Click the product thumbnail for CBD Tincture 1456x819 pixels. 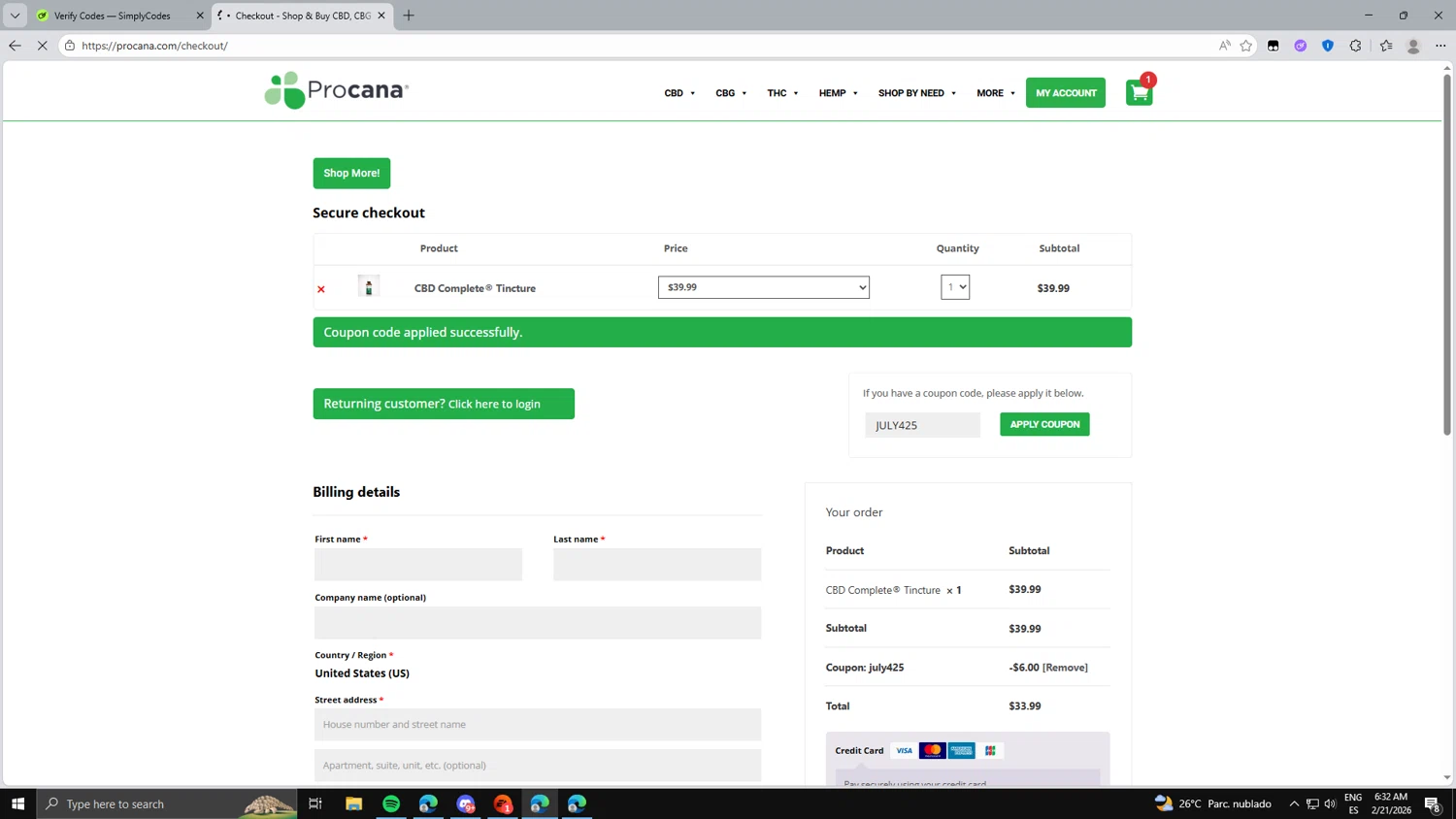[x=368, y=286]
